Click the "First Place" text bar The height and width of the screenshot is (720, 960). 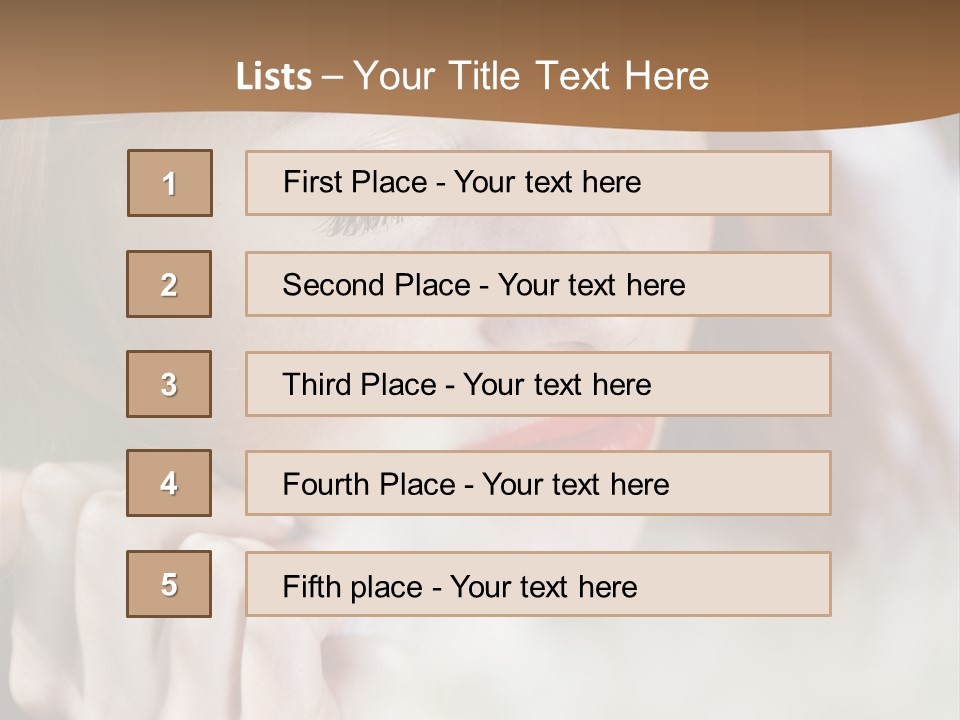coord(538,183)
